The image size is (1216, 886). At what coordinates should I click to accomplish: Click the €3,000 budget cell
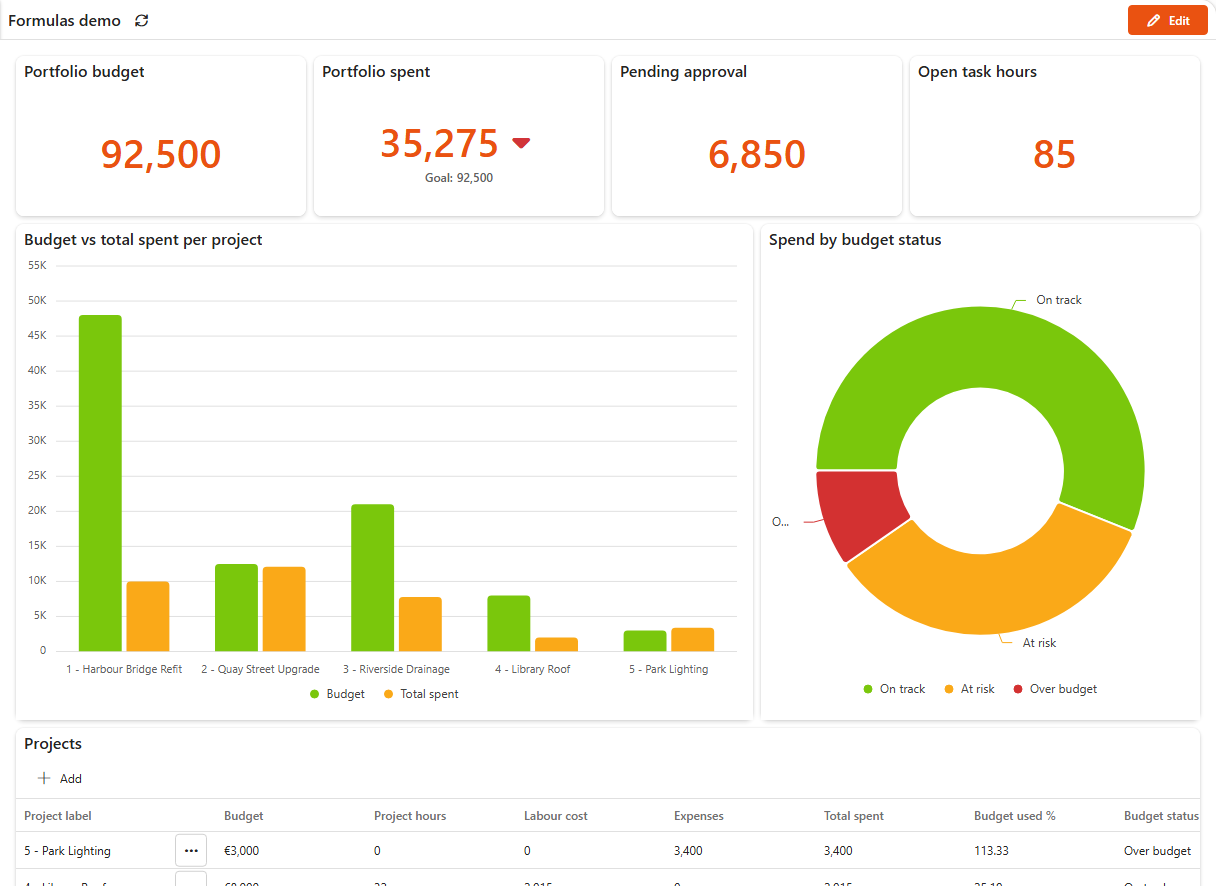pyautogui.click(x=242, y=851)
